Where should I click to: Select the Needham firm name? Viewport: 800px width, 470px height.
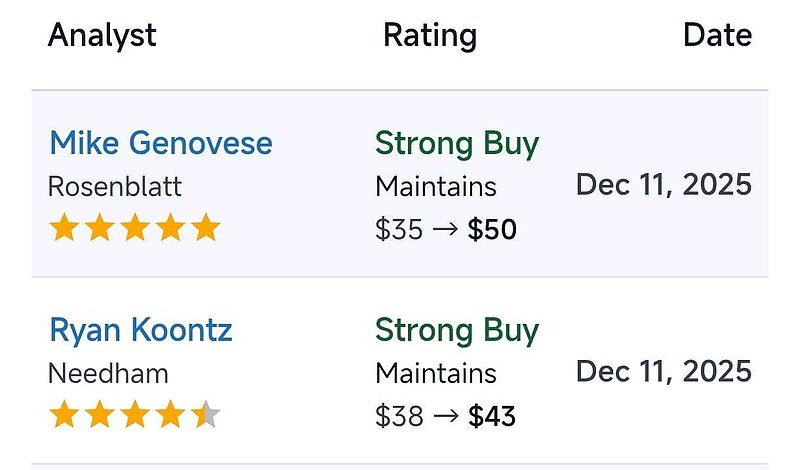108,374
